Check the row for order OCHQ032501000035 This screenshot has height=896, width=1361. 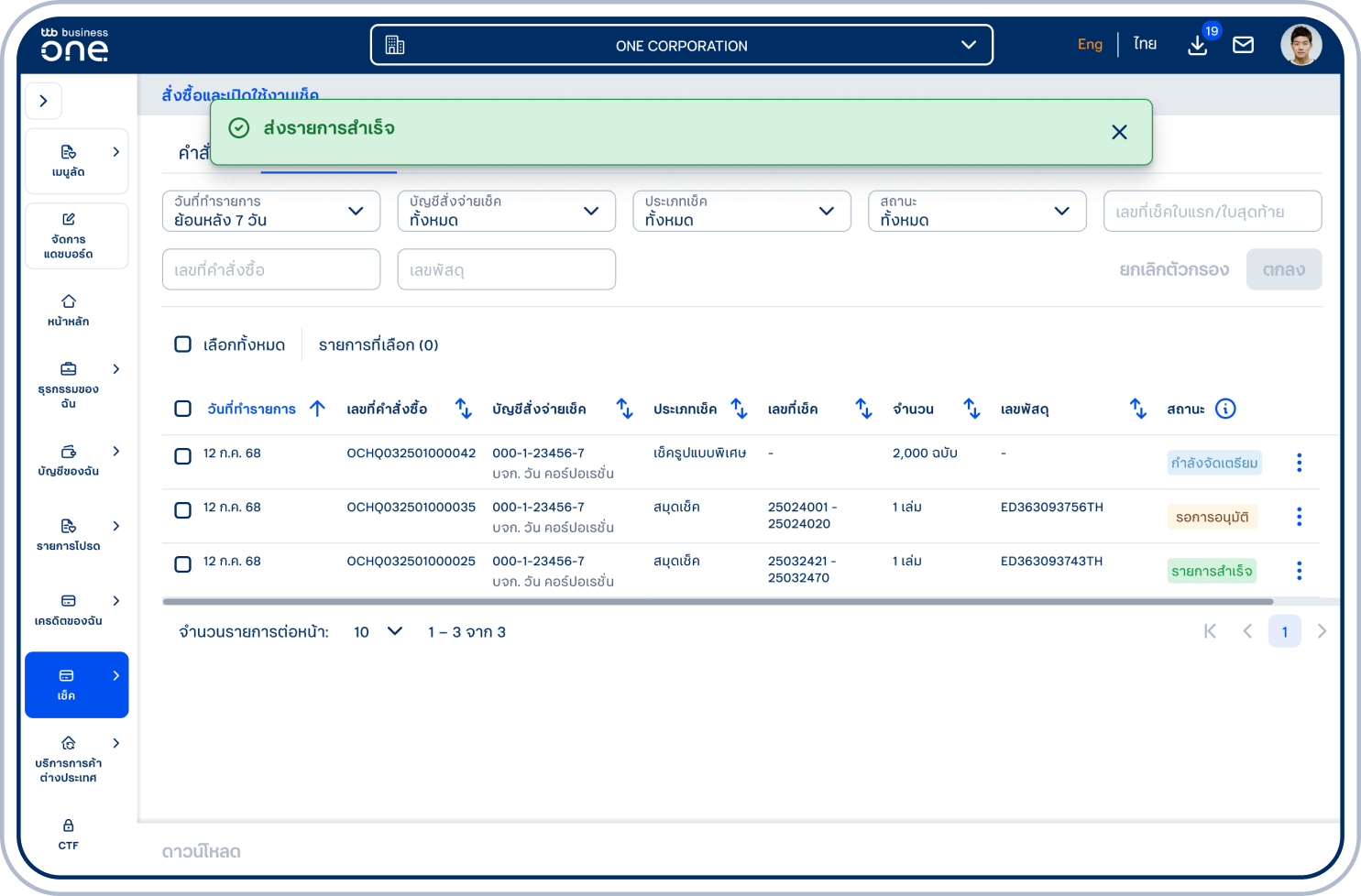183,510
